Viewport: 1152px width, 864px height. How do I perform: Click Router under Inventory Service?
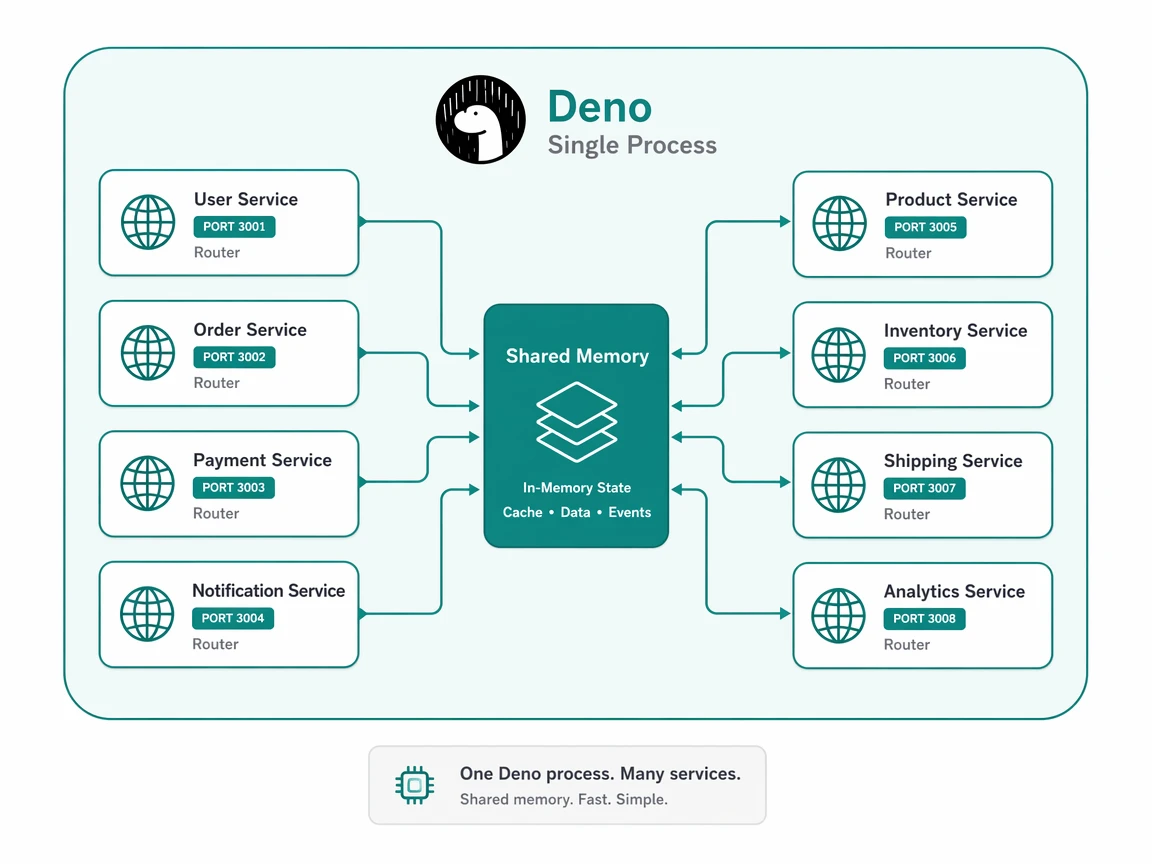[x=907, y=384]
